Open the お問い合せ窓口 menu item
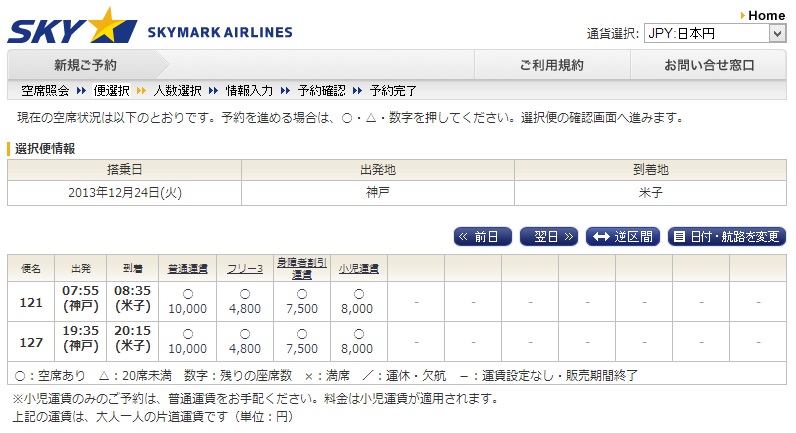Viewport: 796px width, 433px height. (x=709, y=65)
